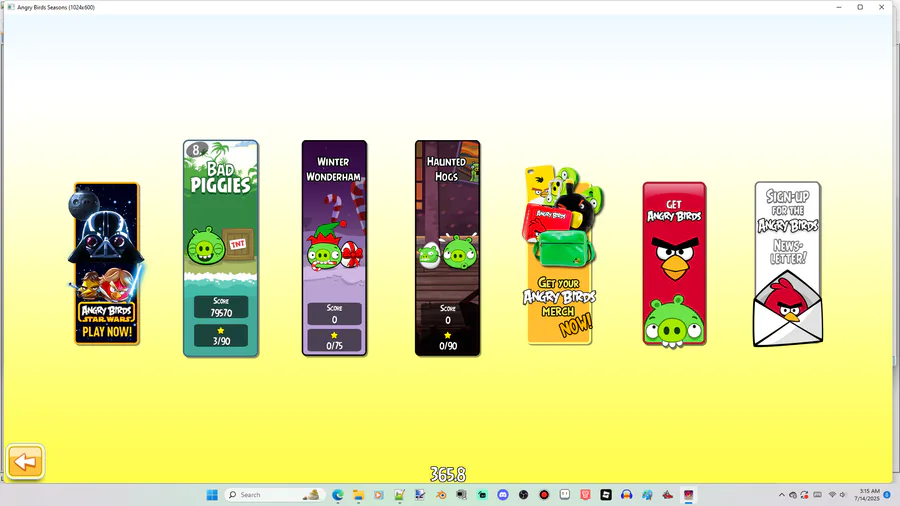Open the Angry Birds Star Wars Play Now banner
This screenshot has width=900, height=506.
tap(107, 264)
